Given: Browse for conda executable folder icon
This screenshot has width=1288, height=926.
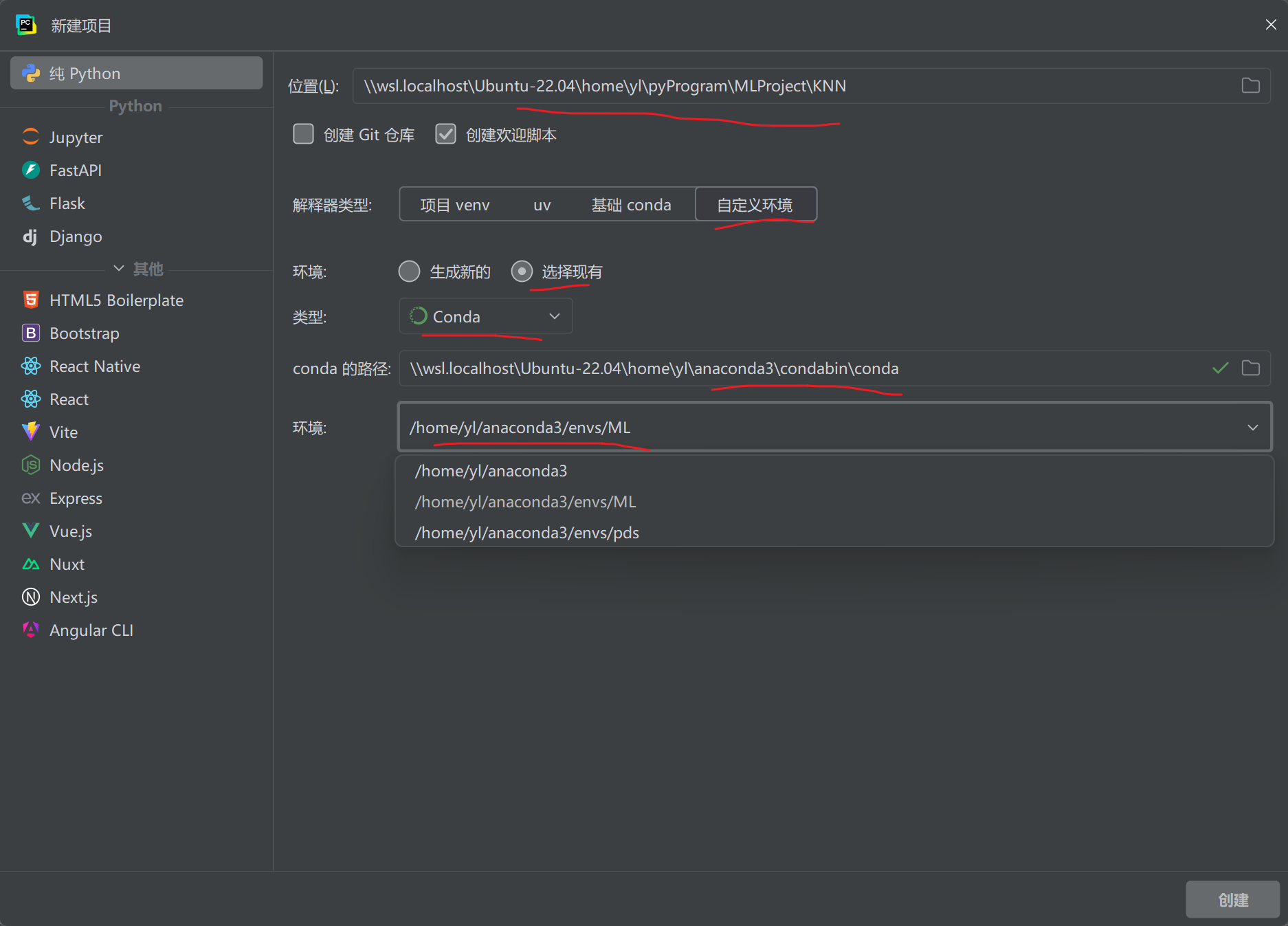Looking at the screenshot, I should (1250, 368).
